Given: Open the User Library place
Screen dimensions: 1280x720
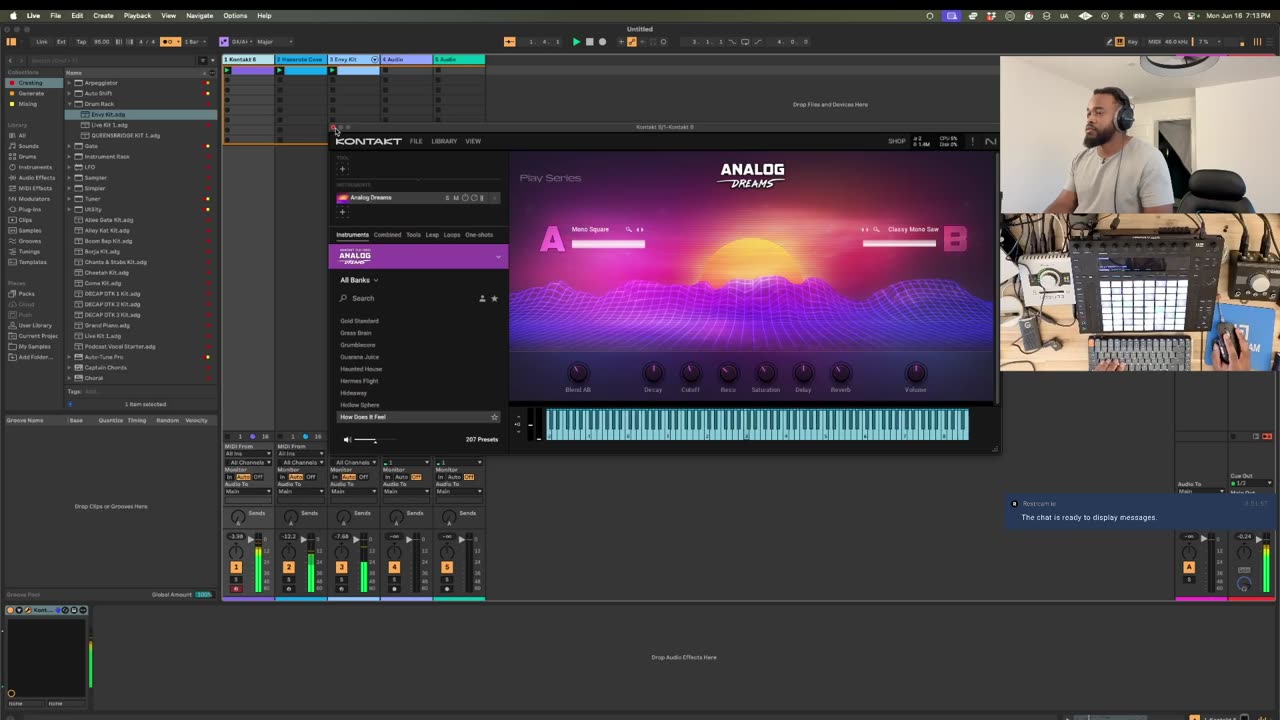Looking at the screenshot, I should 35,325.
